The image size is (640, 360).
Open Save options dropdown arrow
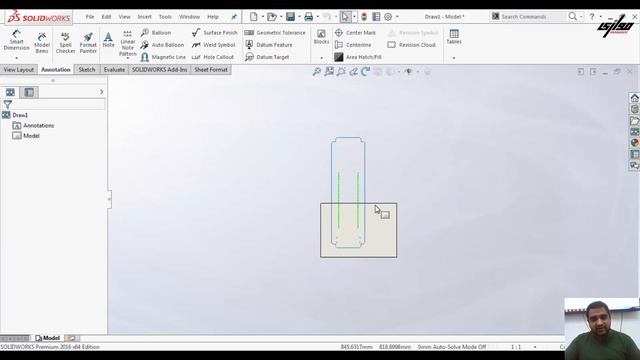point(299,17)
